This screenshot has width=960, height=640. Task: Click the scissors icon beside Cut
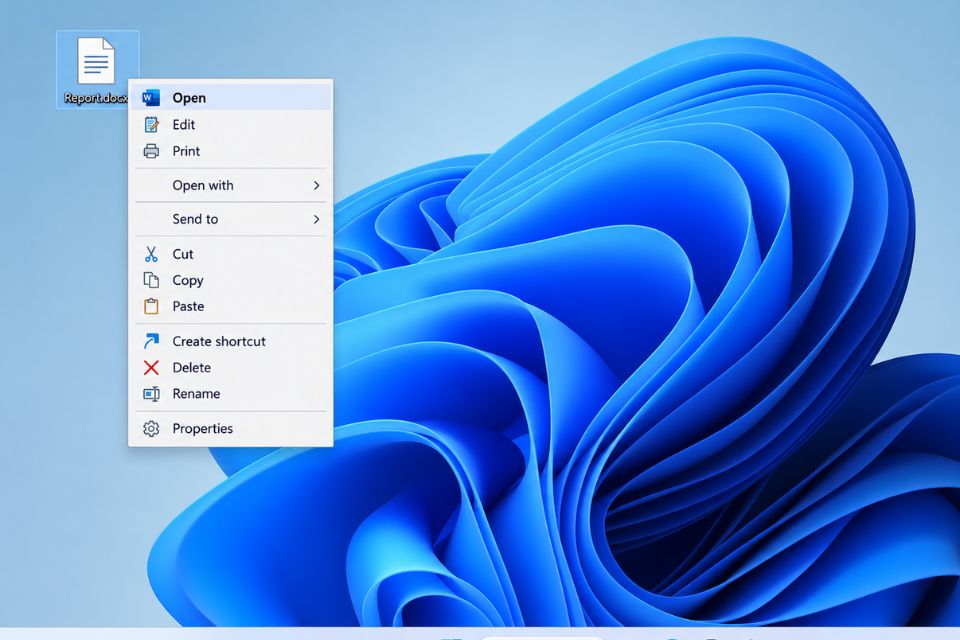click(x=151, y=254)
